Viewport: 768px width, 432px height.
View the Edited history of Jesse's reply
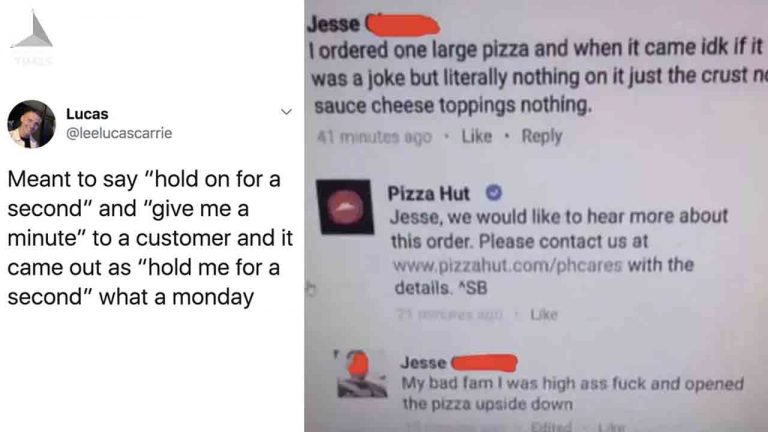pyautogui.click(x=552, y=426)
